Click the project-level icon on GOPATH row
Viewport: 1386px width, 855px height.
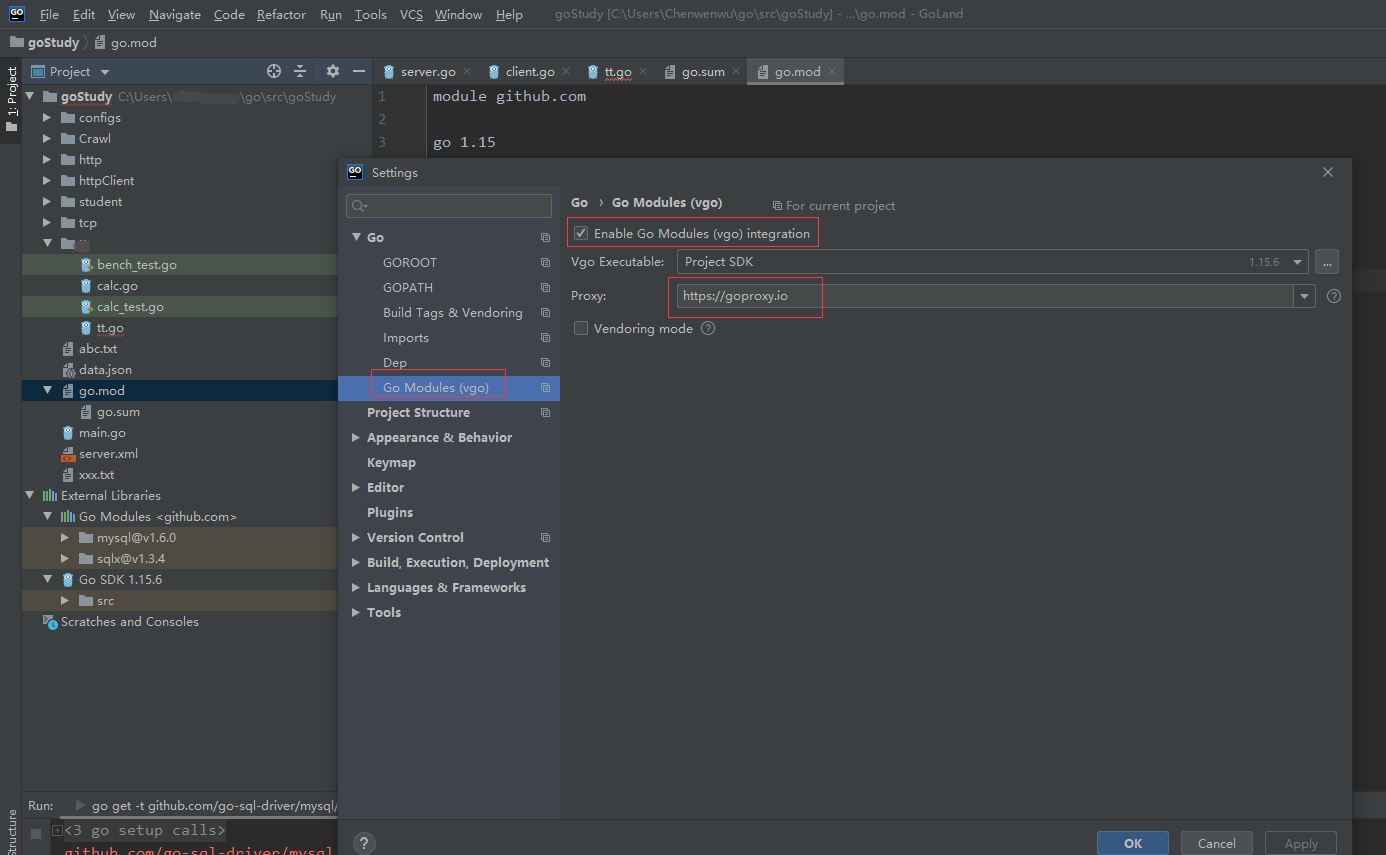[545, 287]
